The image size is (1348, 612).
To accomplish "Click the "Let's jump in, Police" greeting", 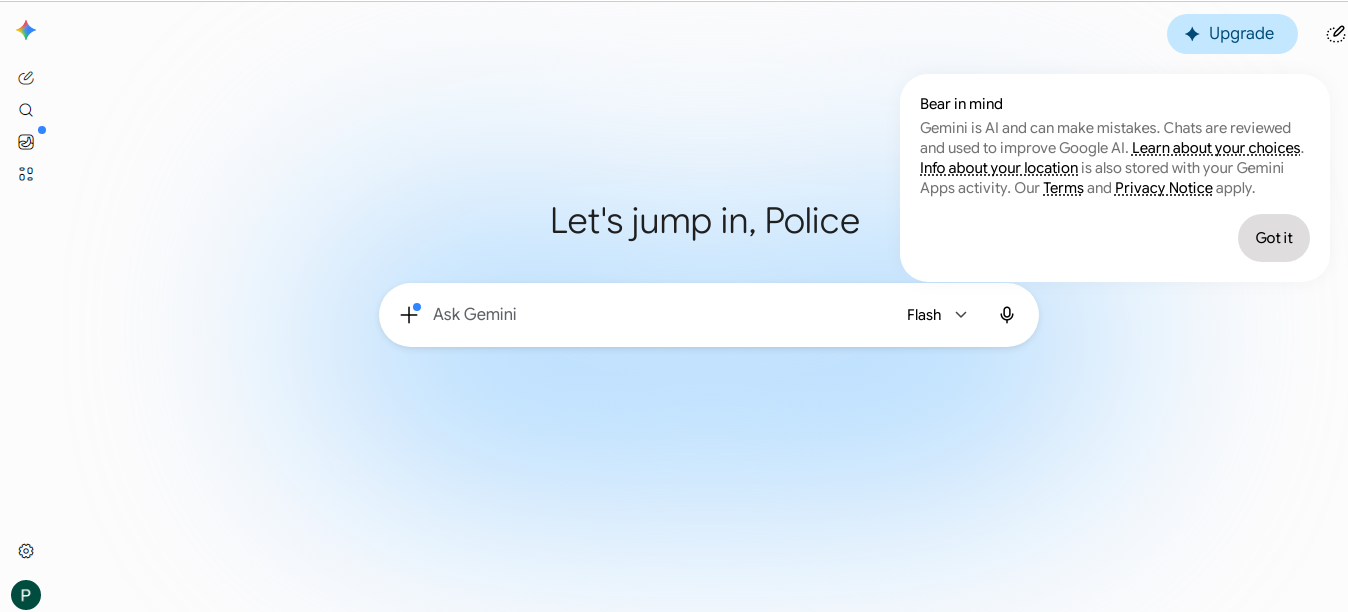I will coord(705,221).
